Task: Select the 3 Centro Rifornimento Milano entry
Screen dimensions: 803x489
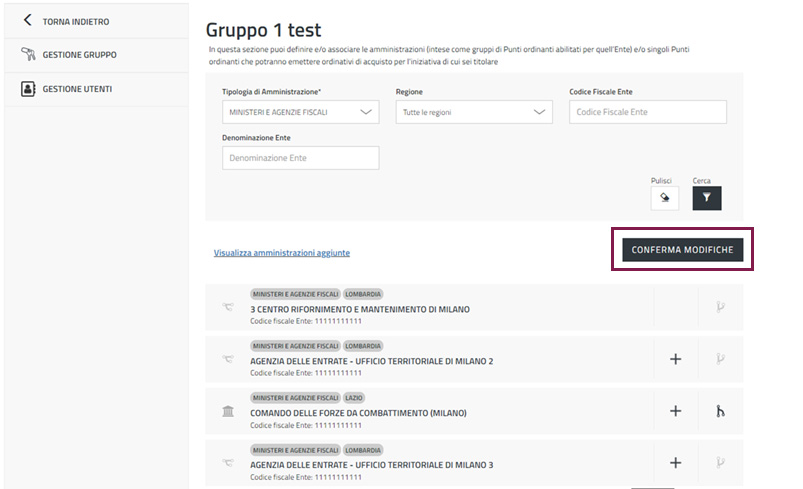Action: point(359,309)
